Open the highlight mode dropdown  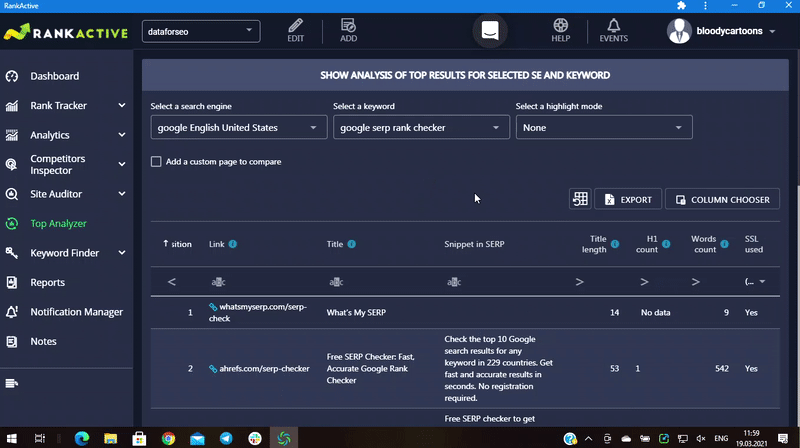pos(604,128)
